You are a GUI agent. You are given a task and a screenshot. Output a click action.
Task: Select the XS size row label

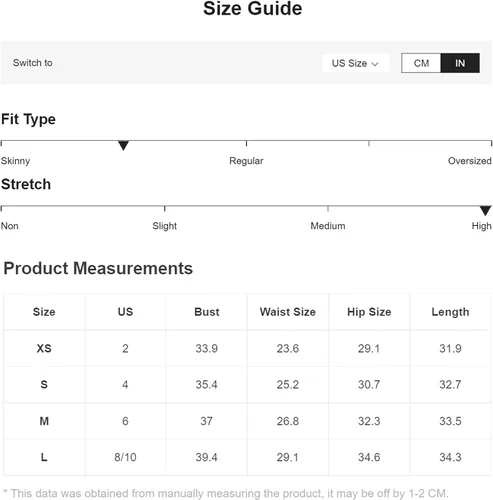point(44,349)
